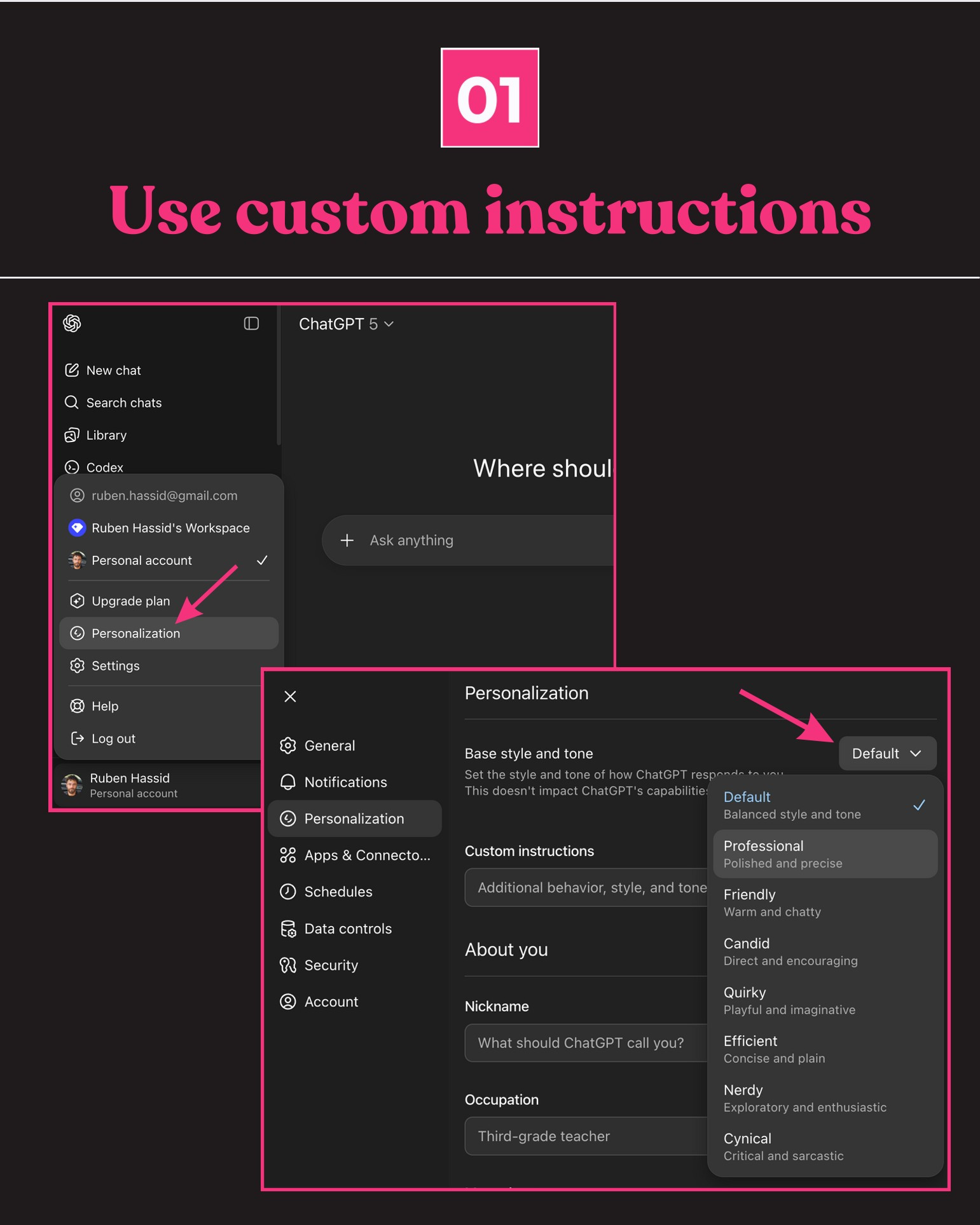Select the Default balanced style option
Screen dimensions: 980x1225
pyautogui.click(x=825, y=805)
